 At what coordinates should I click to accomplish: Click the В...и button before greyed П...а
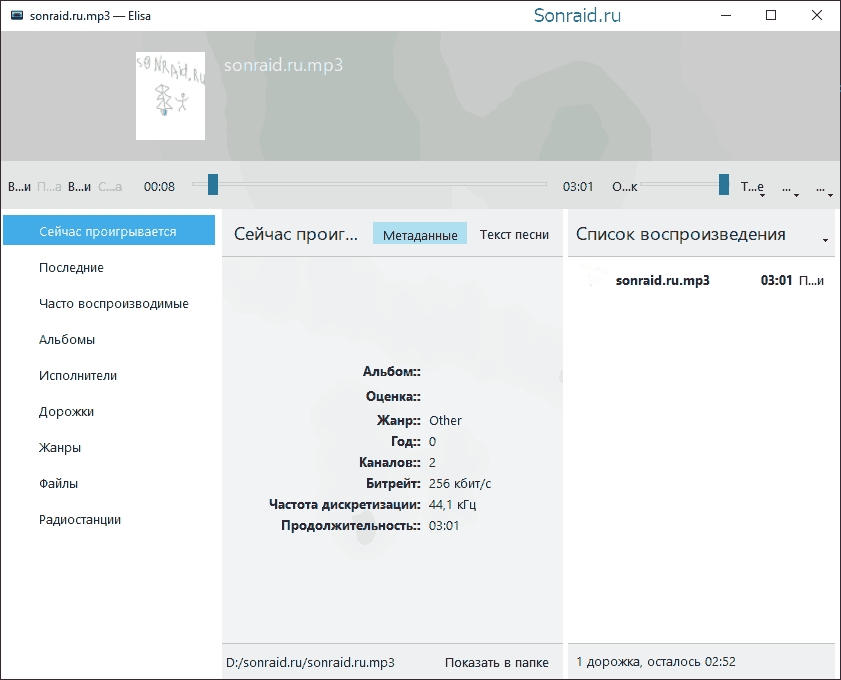click(19, 187)
